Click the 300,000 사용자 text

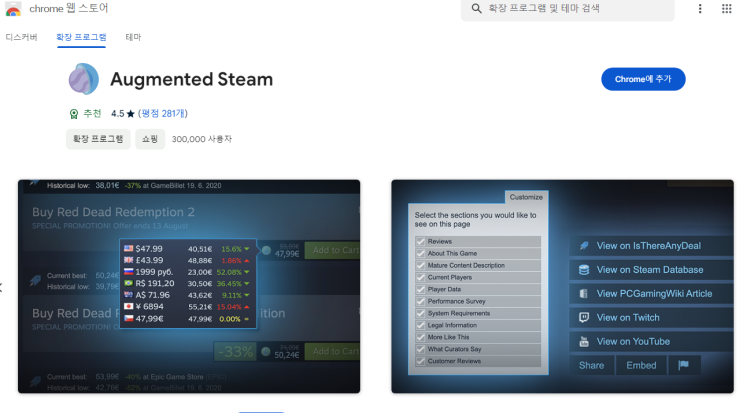pyautogui.click(x=202, y=139)
